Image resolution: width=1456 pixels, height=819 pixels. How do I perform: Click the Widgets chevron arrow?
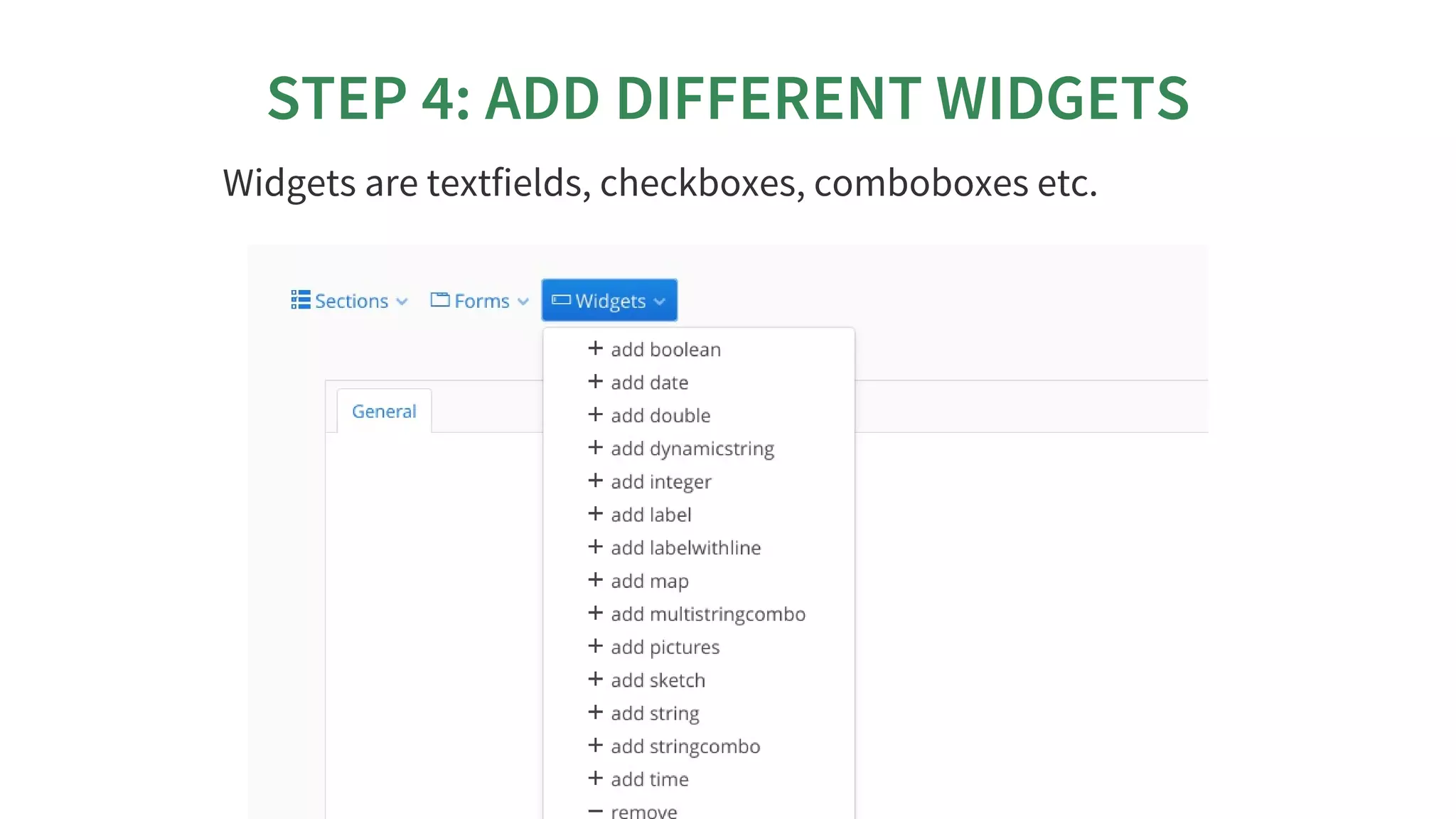(660, 301)
